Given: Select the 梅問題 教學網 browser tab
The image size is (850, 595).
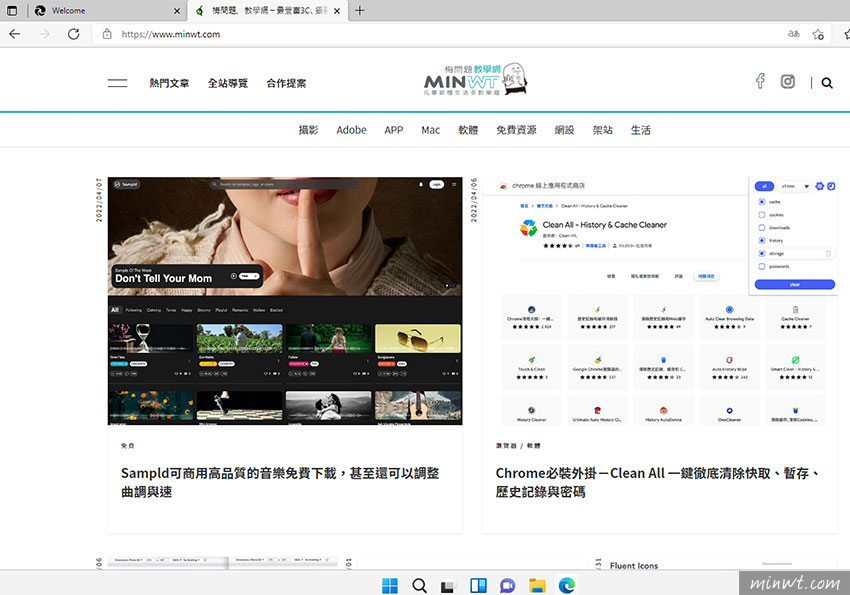Looking at the screenshot, I should point(269,10).
